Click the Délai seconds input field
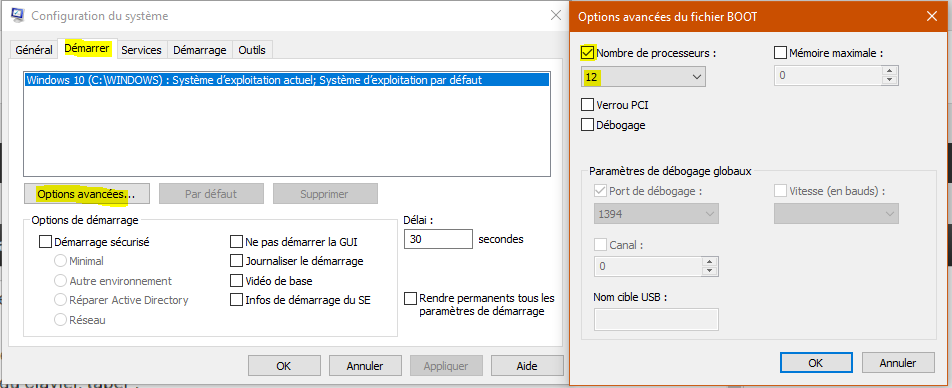 (x=438, y=239)
